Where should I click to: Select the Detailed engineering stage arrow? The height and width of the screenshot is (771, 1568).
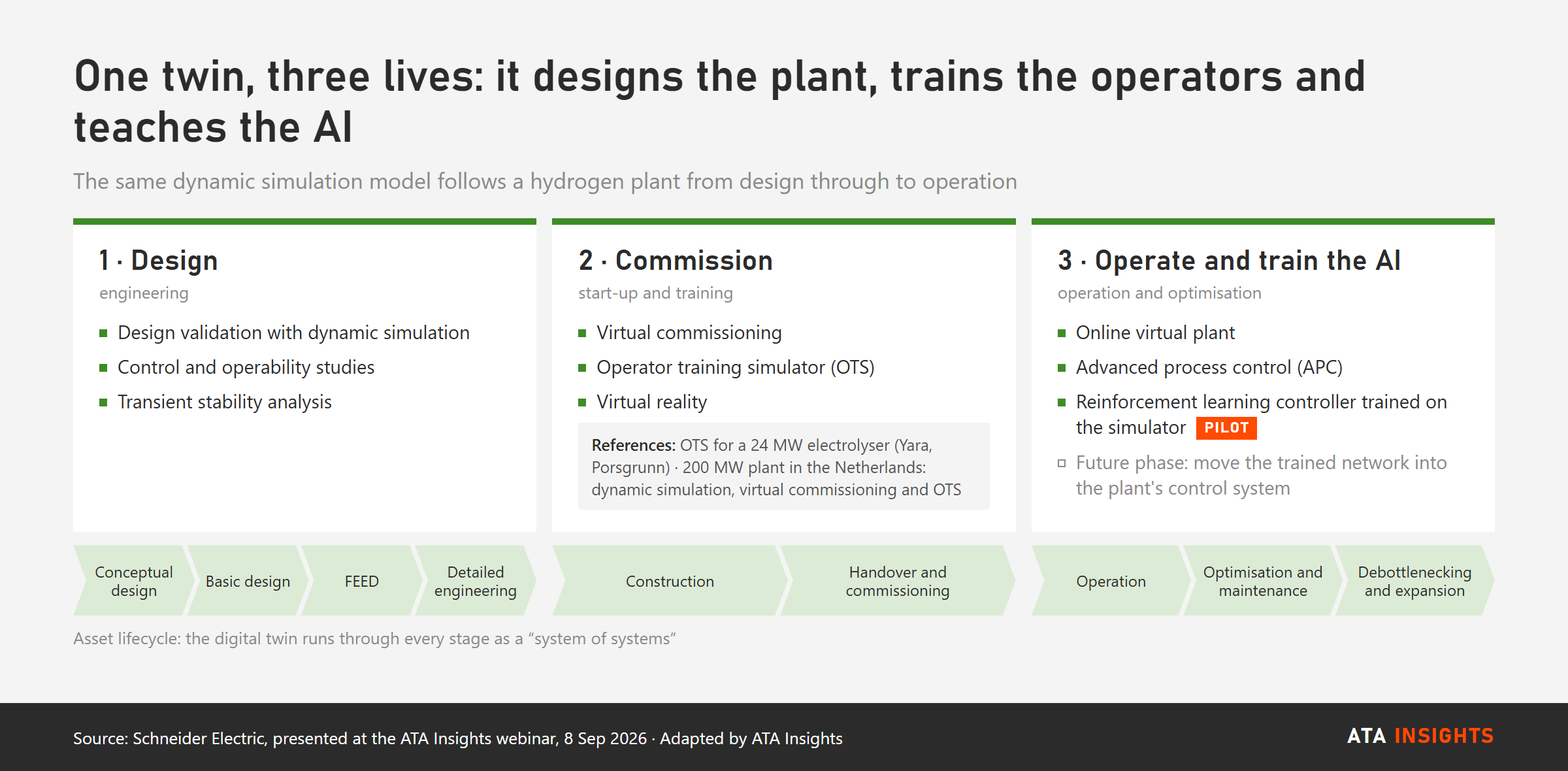pyautogui.click(x=476, y=581)
